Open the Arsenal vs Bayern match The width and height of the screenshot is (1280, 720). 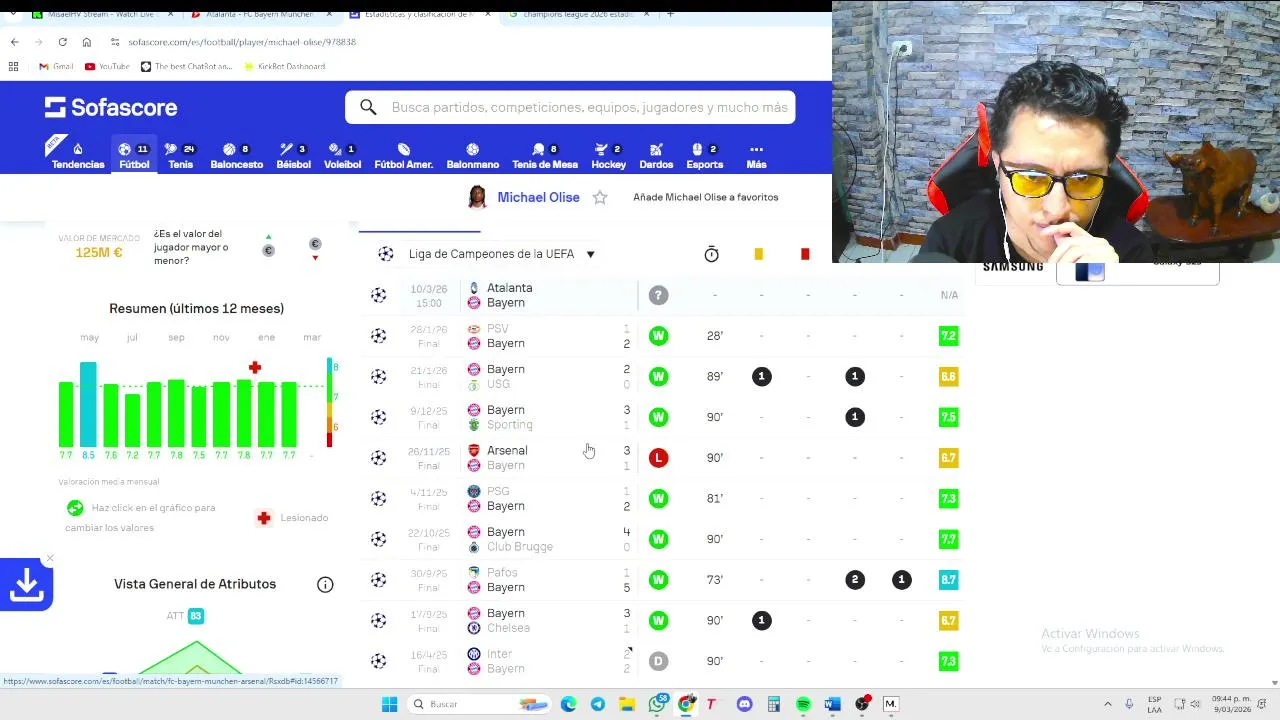point(660,458)
